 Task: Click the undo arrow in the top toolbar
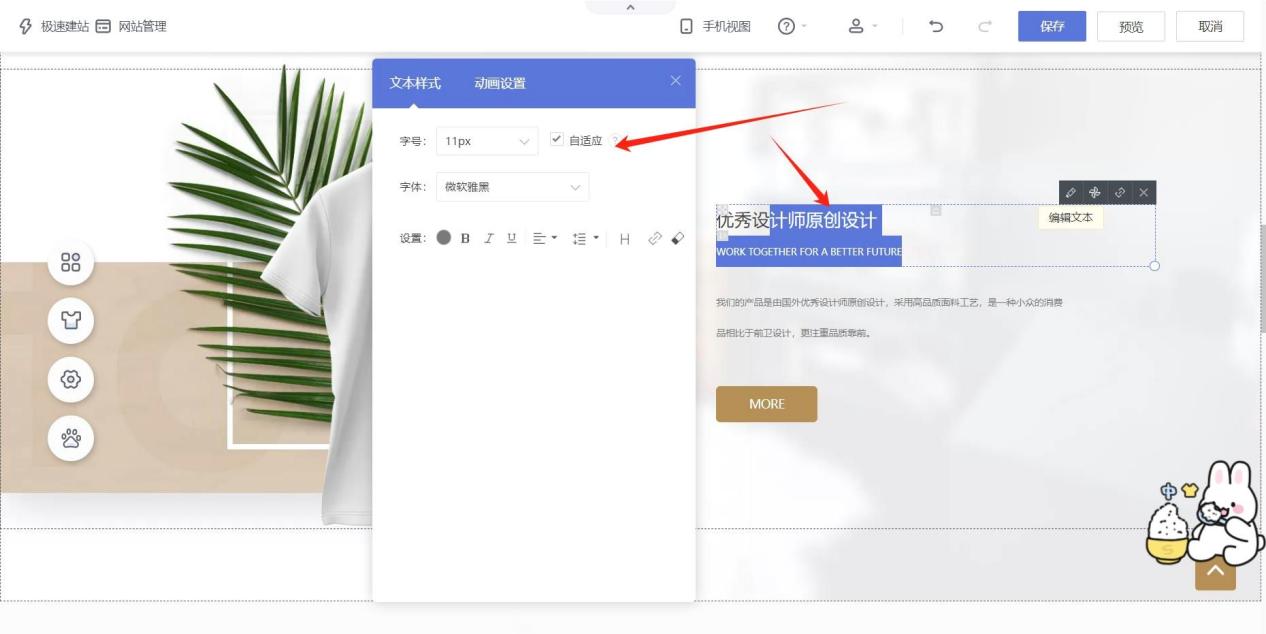(936, 26)
